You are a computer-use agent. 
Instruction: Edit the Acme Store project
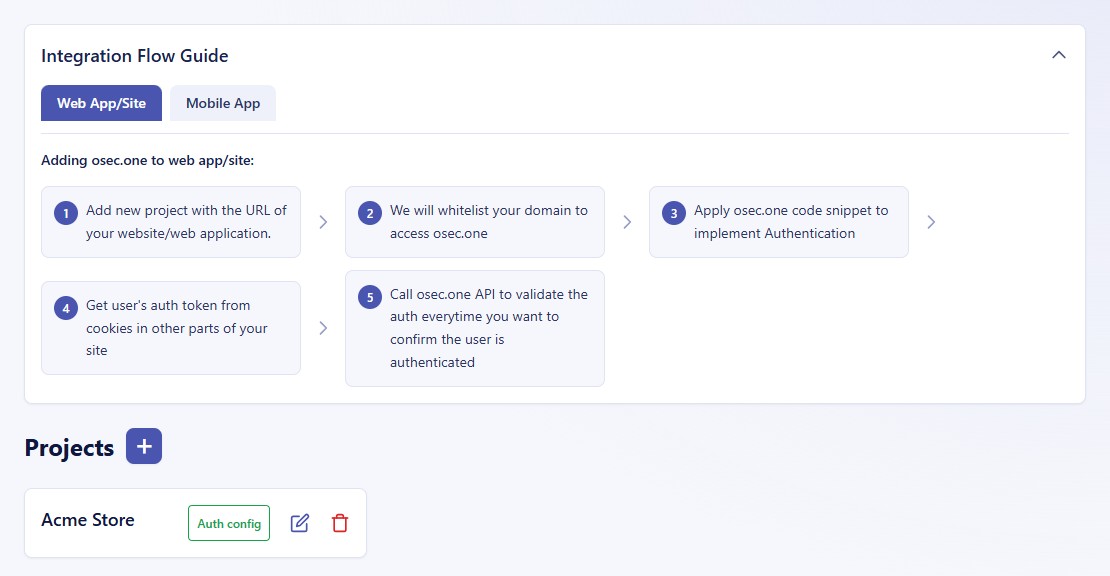299,523
